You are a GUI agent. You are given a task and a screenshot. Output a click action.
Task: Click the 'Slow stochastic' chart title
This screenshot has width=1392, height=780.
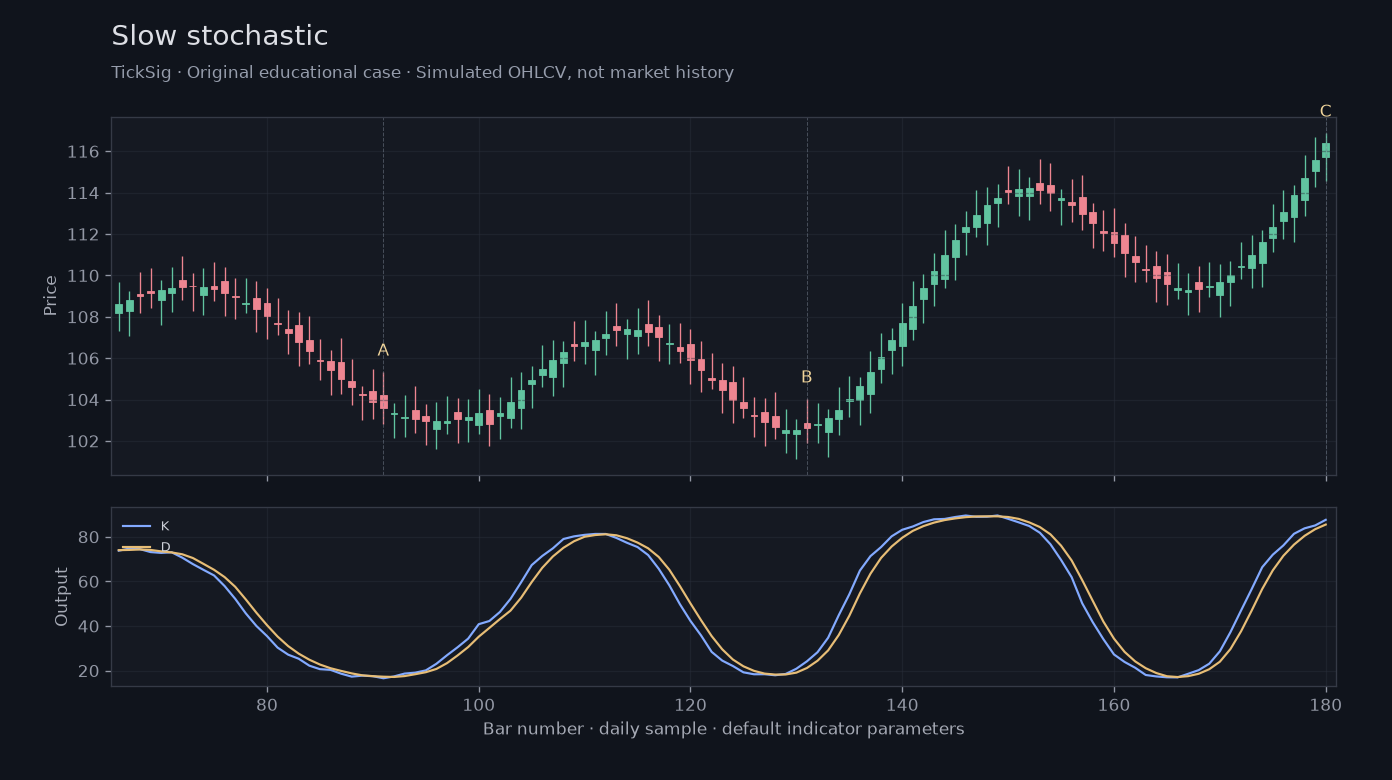219,36
